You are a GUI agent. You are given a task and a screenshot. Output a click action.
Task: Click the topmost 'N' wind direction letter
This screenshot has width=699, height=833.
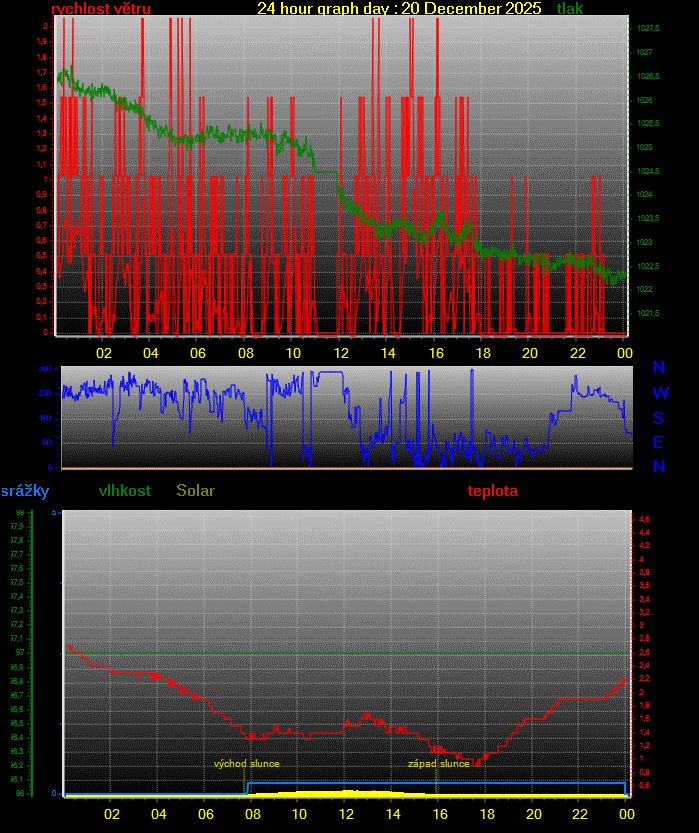[659, 368]
